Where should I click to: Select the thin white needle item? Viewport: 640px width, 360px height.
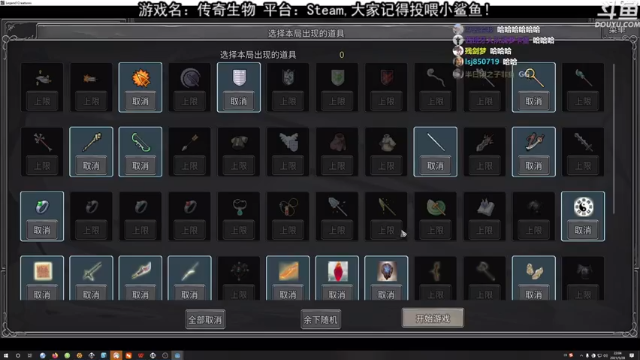436,142
